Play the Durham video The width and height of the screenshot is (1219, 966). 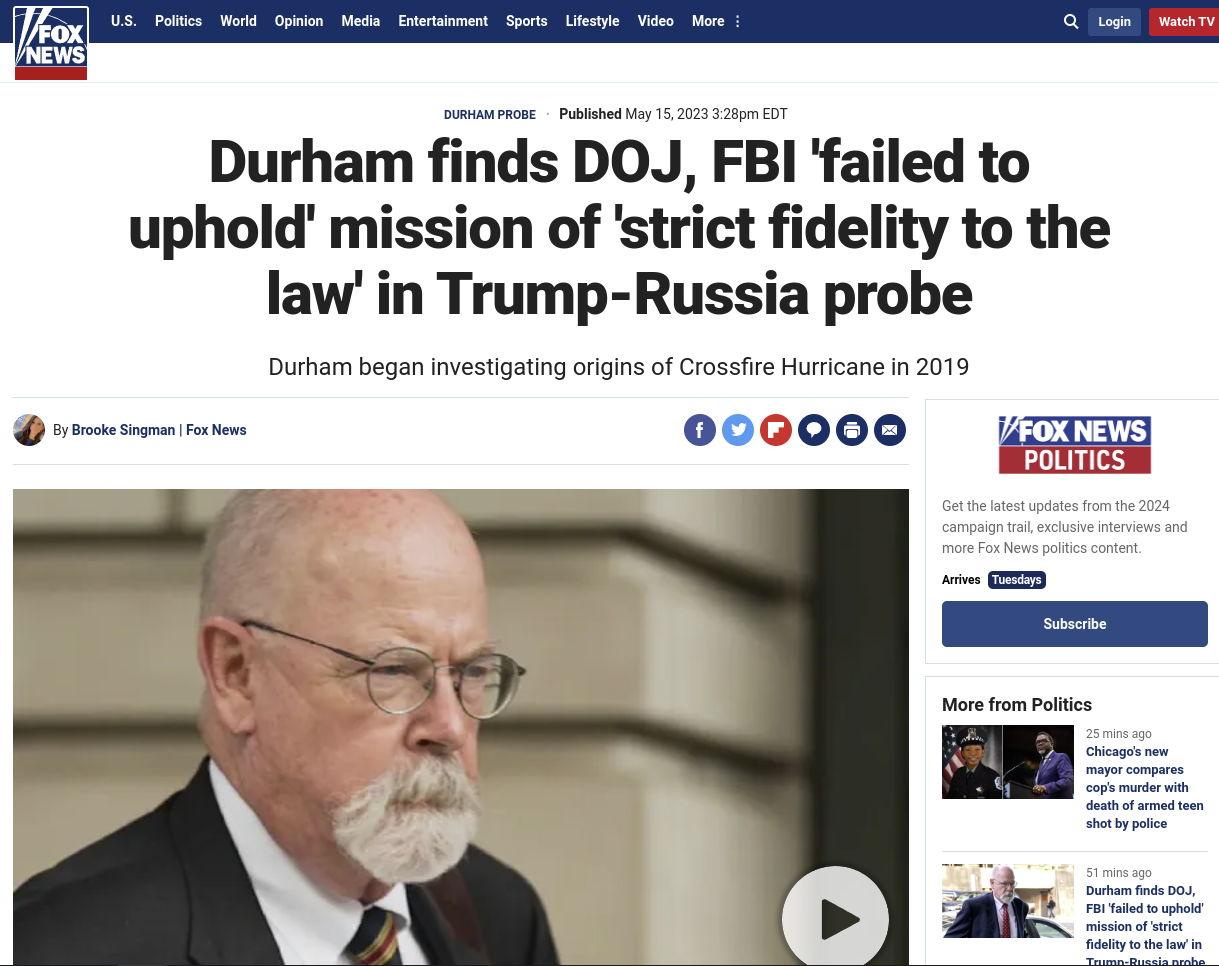(836, 918)
